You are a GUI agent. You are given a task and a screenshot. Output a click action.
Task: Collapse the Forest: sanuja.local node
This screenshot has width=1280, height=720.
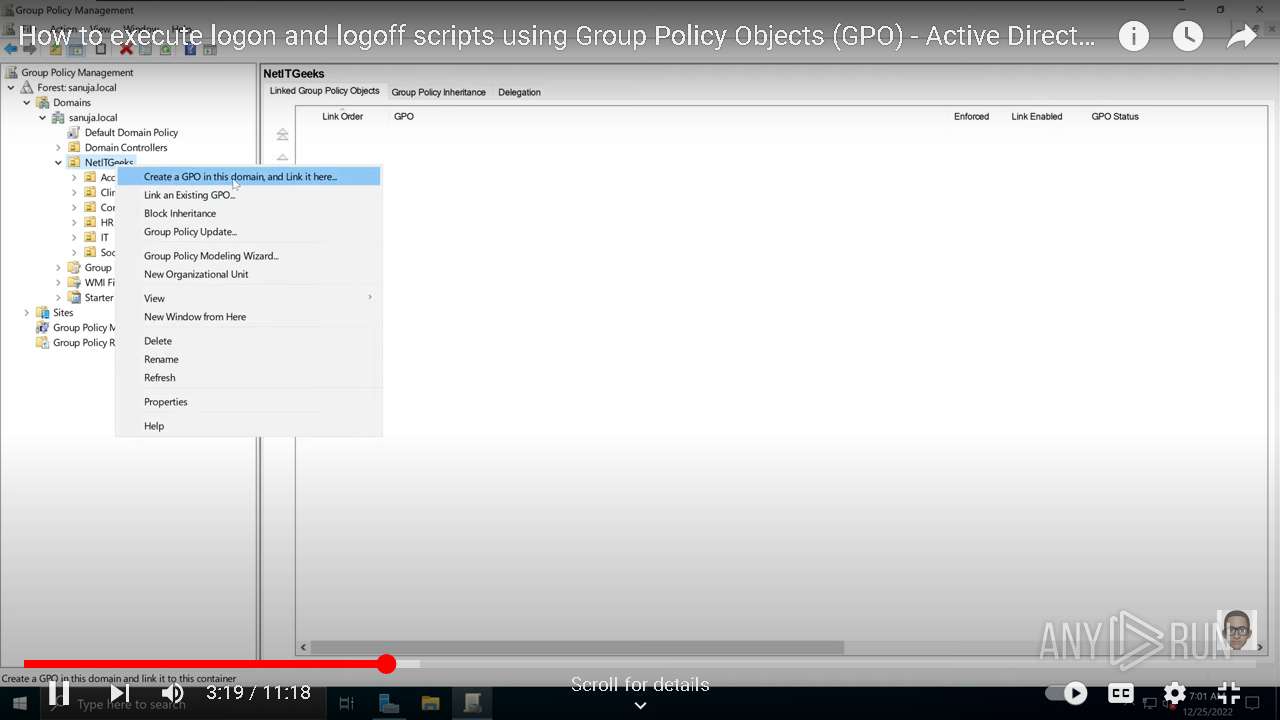pos(11,88)
